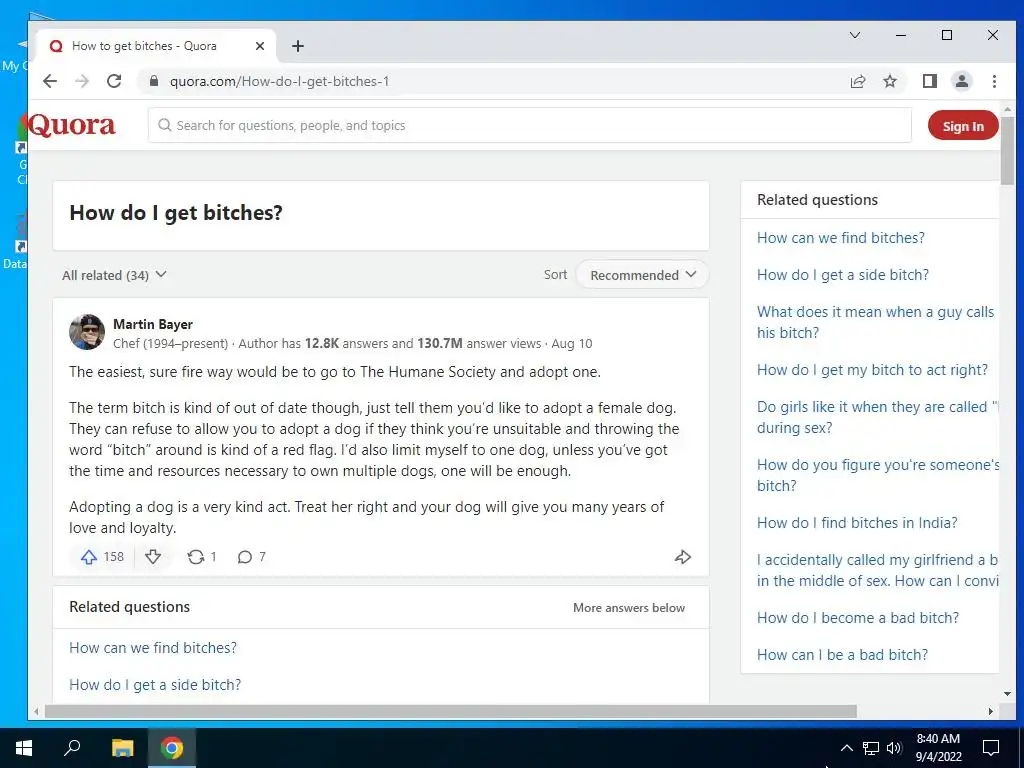Open the Chrome three-dot menu
The image size is (1024, 768).
click(x=994, y=81)
